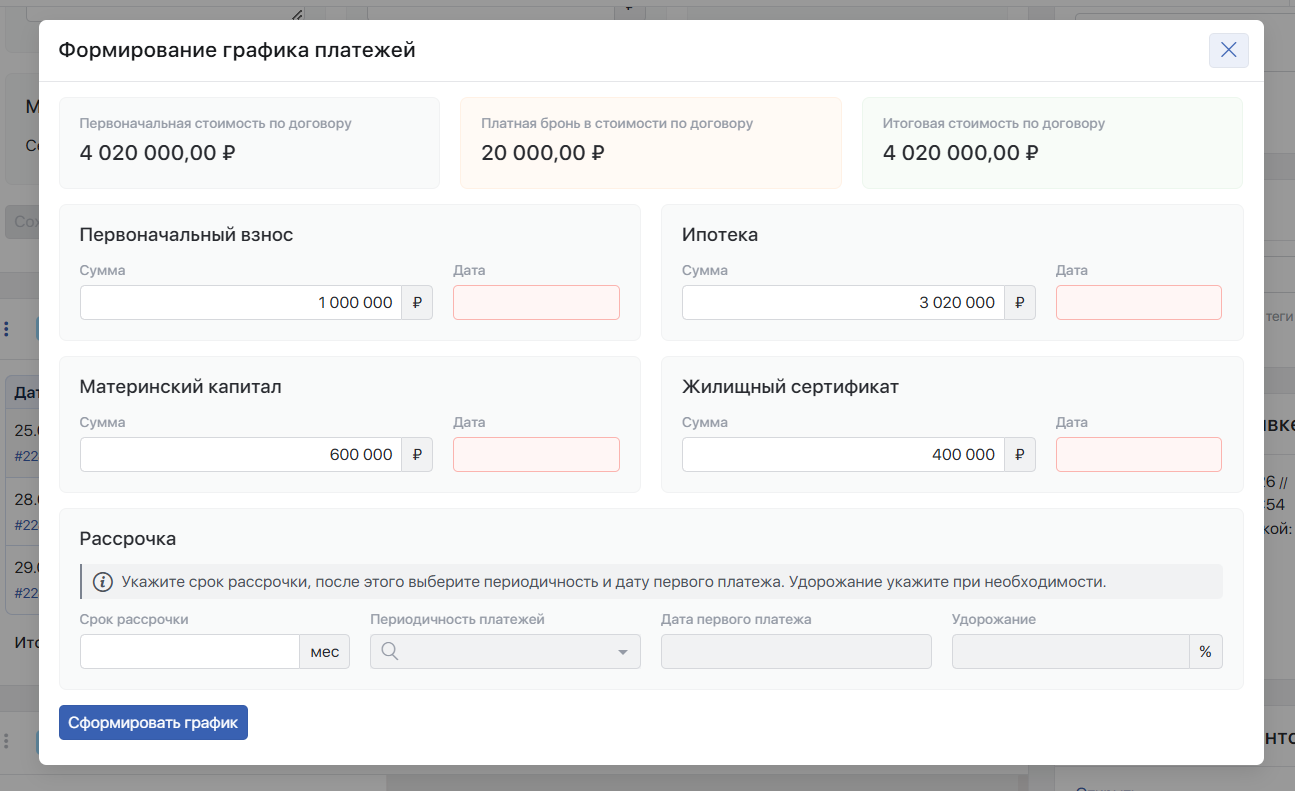Edit the Первоначальный взнос sum field
1295x791 pixels.
(x=241, y=303)
